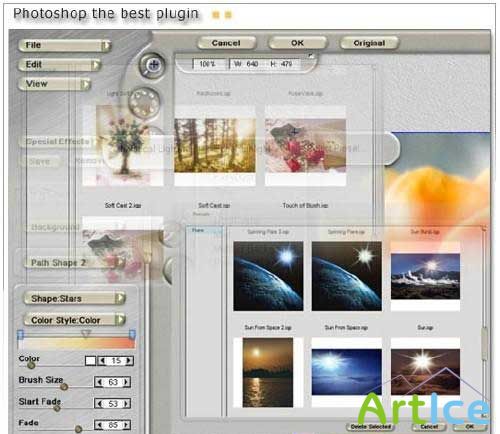Select the left gradient stop marker
Screen dimensions: 500x434
point(20,334)
